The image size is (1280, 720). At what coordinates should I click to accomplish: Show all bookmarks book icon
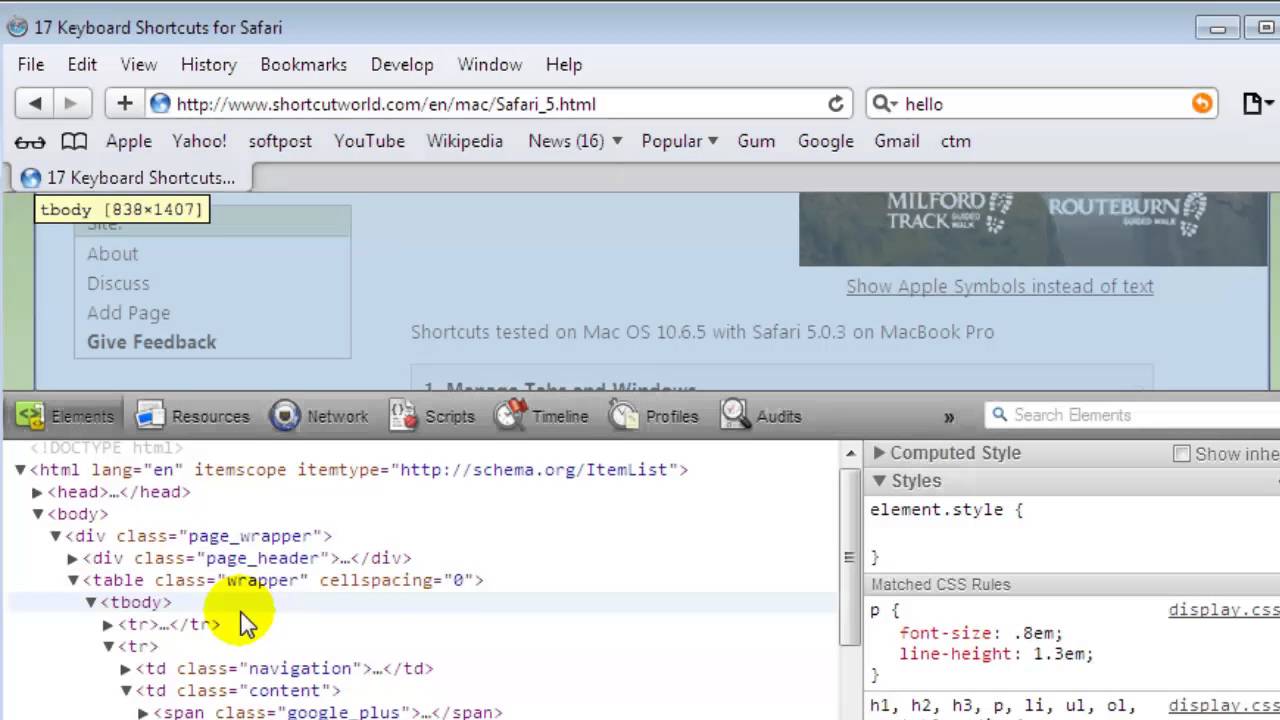[74, 141]
